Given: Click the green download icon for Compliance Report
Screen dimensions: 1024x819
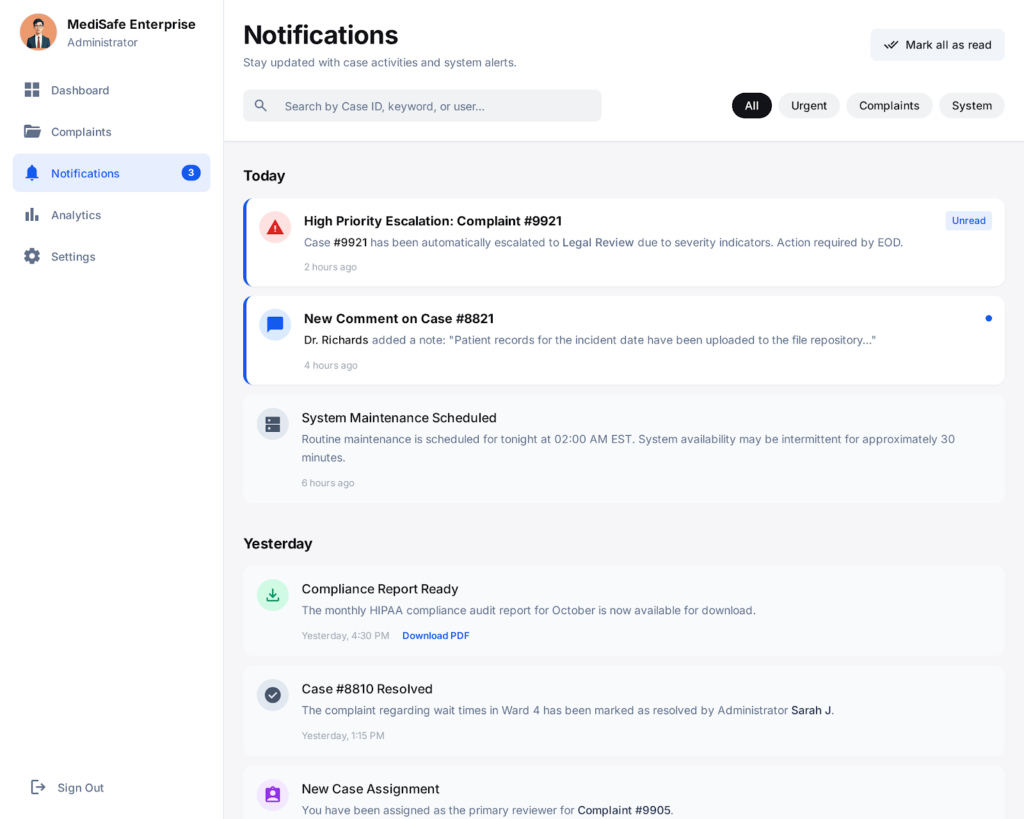Looking at the screenshot, I should point(273,595).
